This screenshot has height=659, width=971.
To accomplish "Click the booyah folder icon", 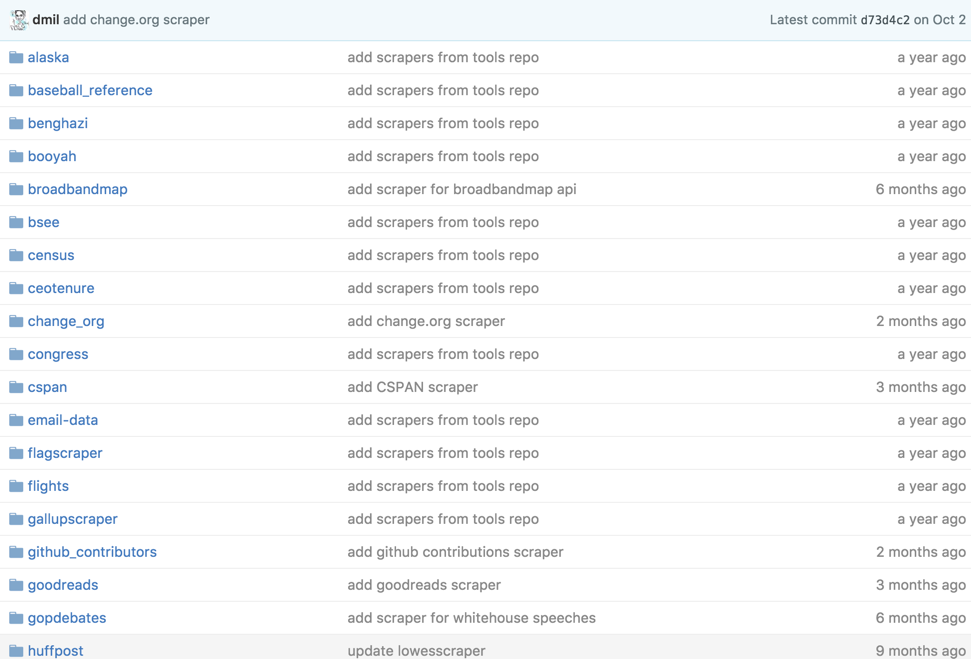I will pos(16,156).
